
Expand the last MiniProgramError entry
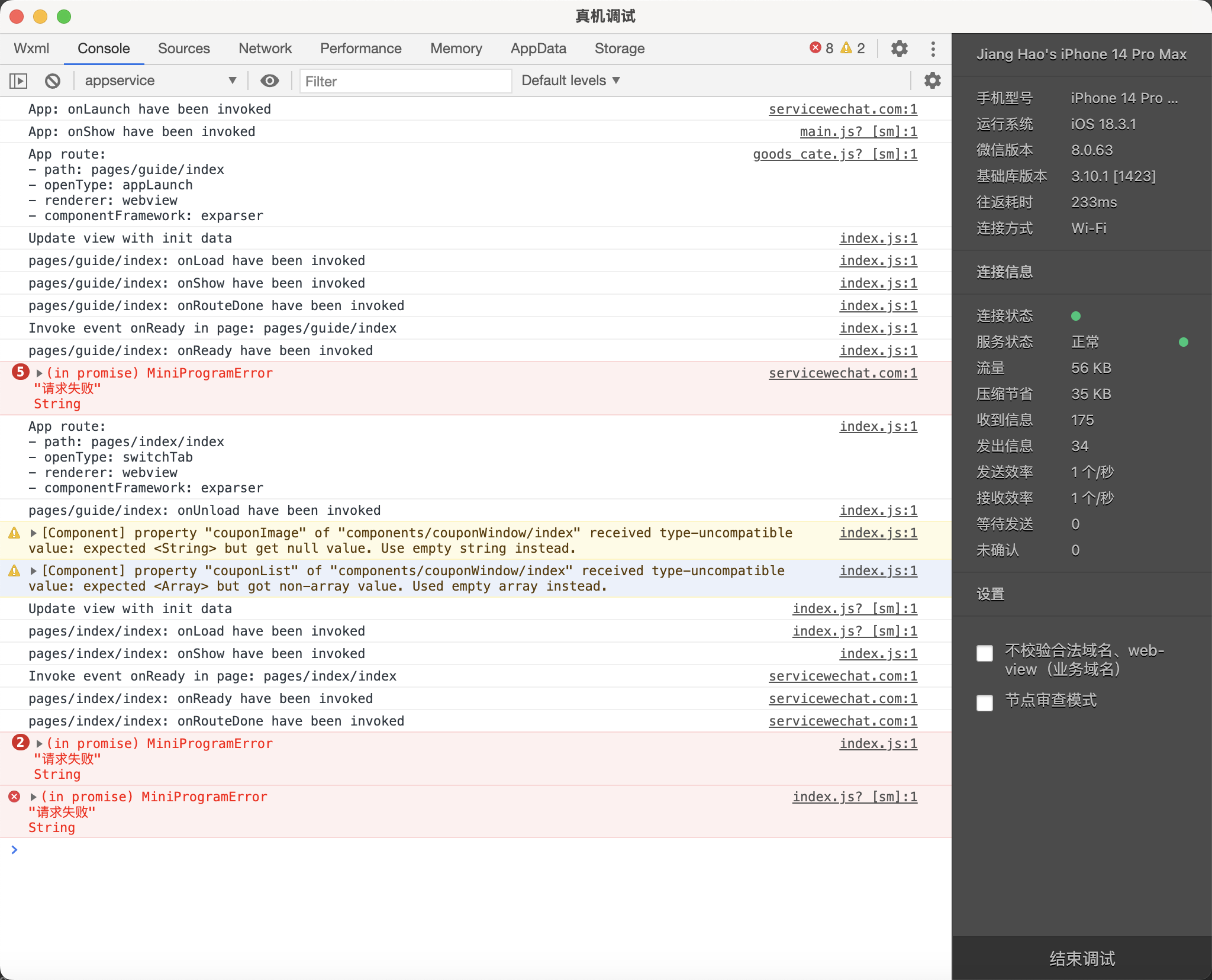coord(34,797)
